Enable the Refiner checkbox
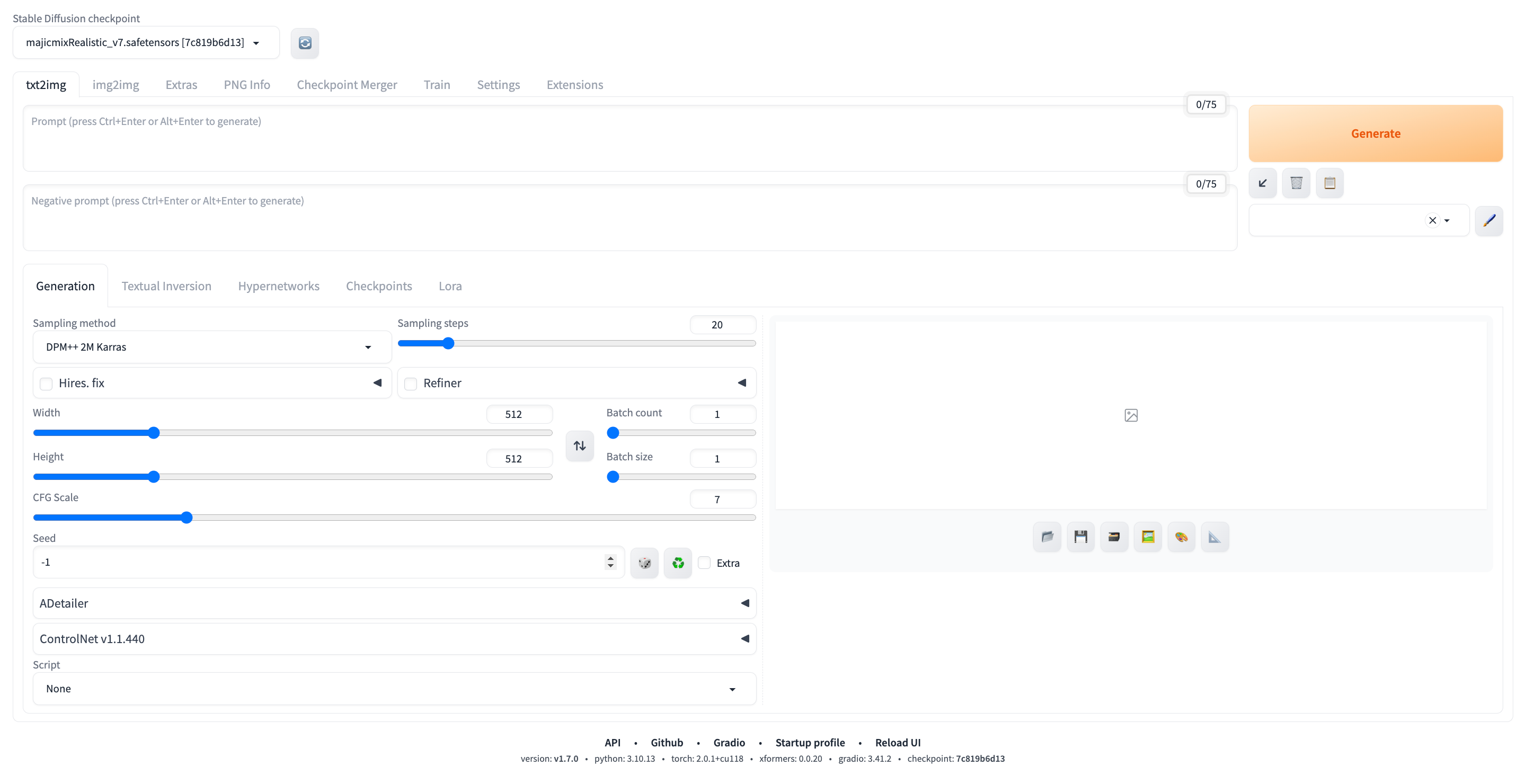The image size is (1526, 784). coord(411,384)
